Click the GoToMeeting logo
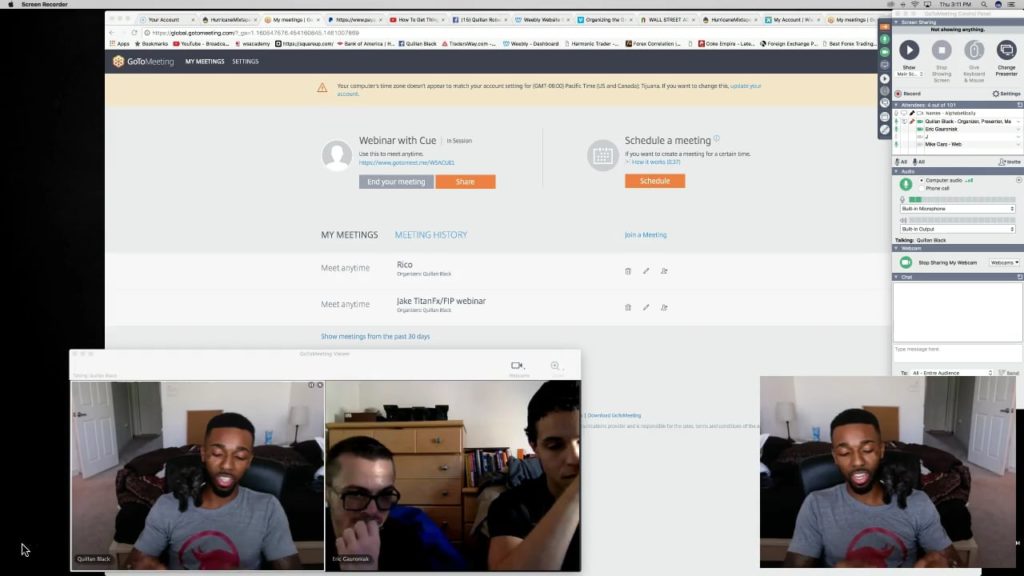Screen dimensions: 1024x576 [x=143, y=61]
